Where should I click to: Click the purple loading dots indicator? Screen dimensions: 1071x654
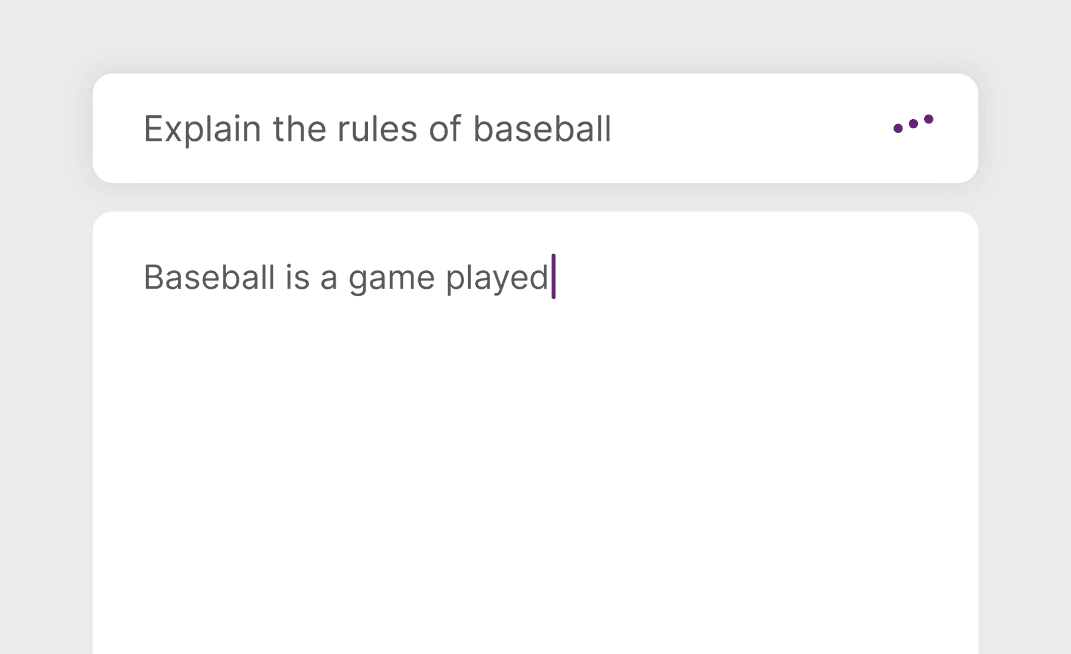click(x=913, y=124)
